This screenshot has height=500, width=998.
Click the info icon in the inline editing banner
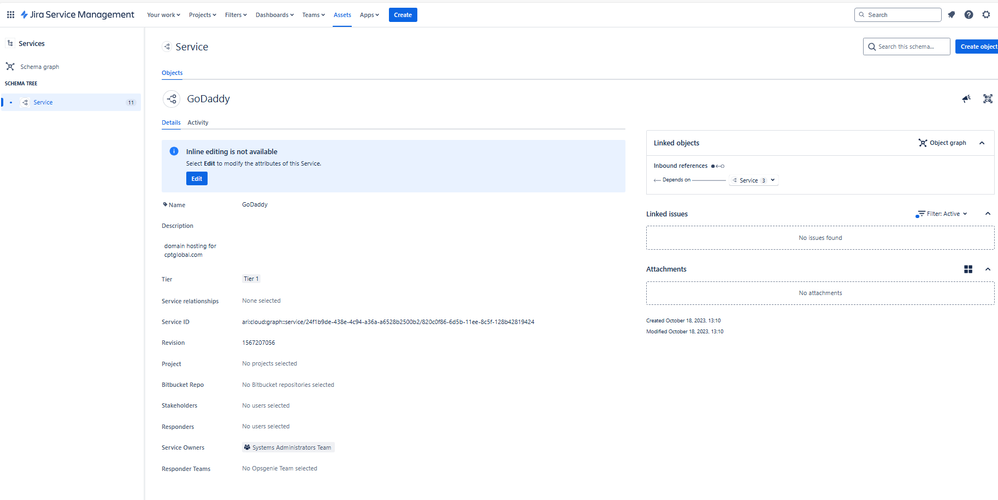tap(174, 151)
